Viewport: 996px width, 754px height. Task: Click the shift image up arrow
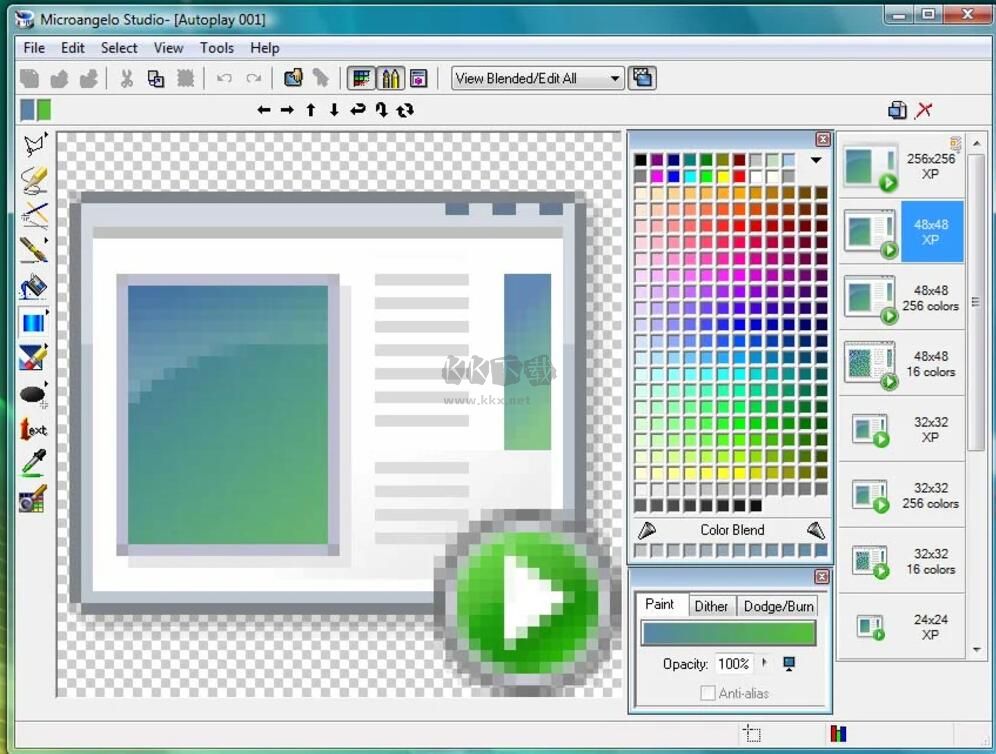tap(311, 110)
